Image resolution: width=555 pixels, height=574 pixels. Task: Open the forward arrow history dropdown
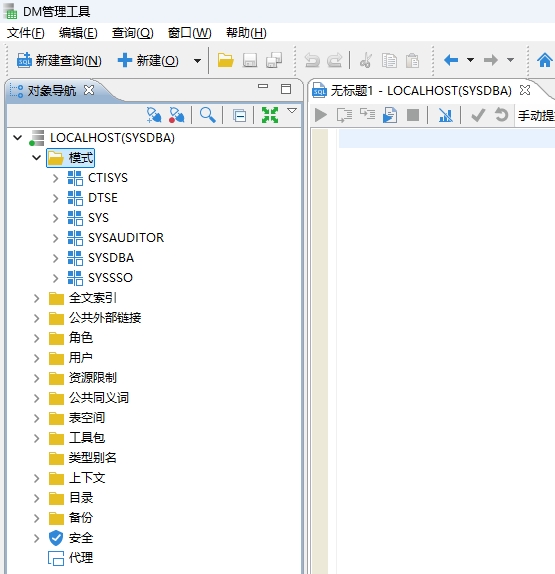coord(510,60)
